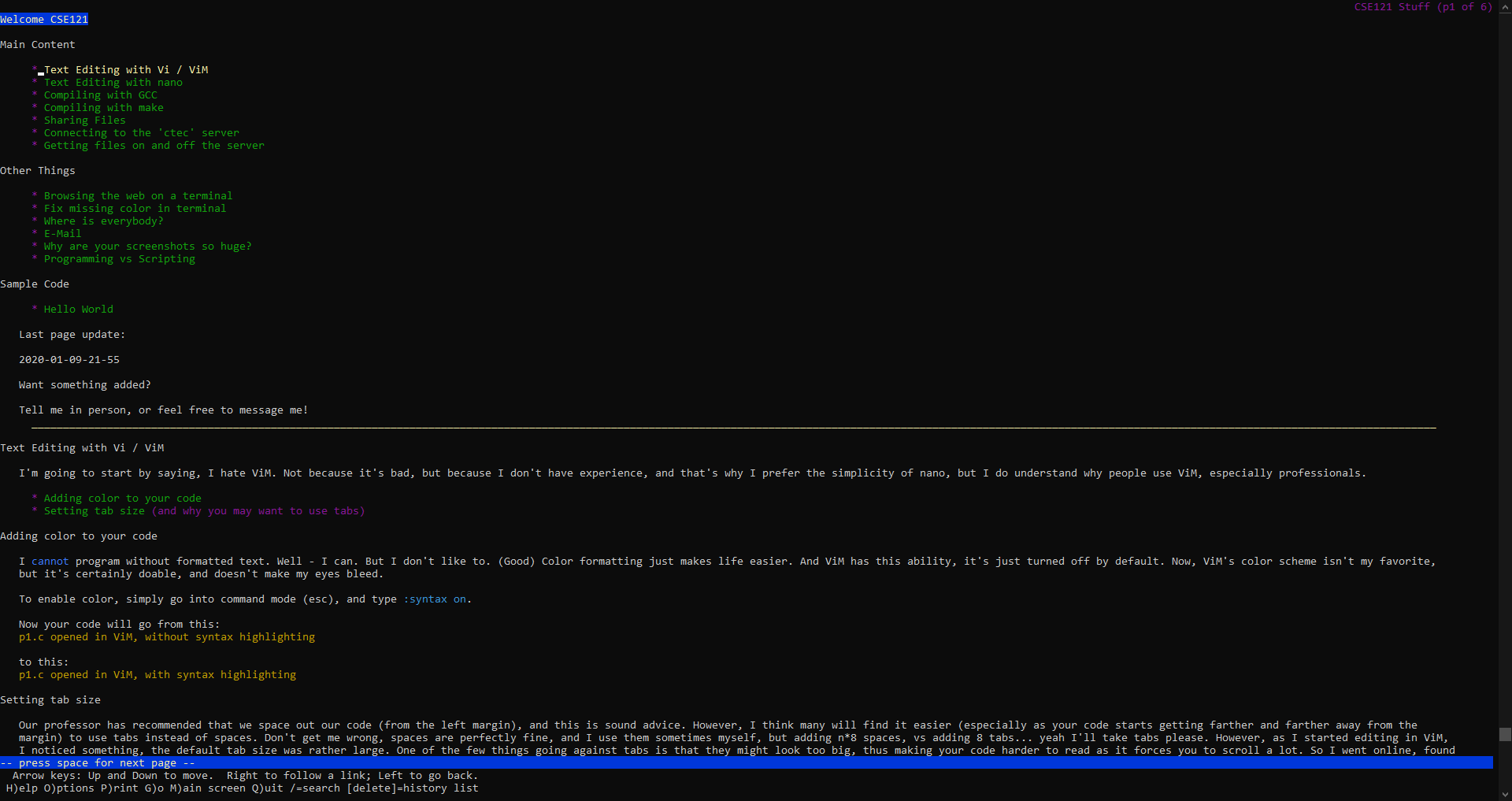This screenshot has width=1512, height=801.
Task: Click '[delete]=history list' in command line
Action: tap(413, 788)
